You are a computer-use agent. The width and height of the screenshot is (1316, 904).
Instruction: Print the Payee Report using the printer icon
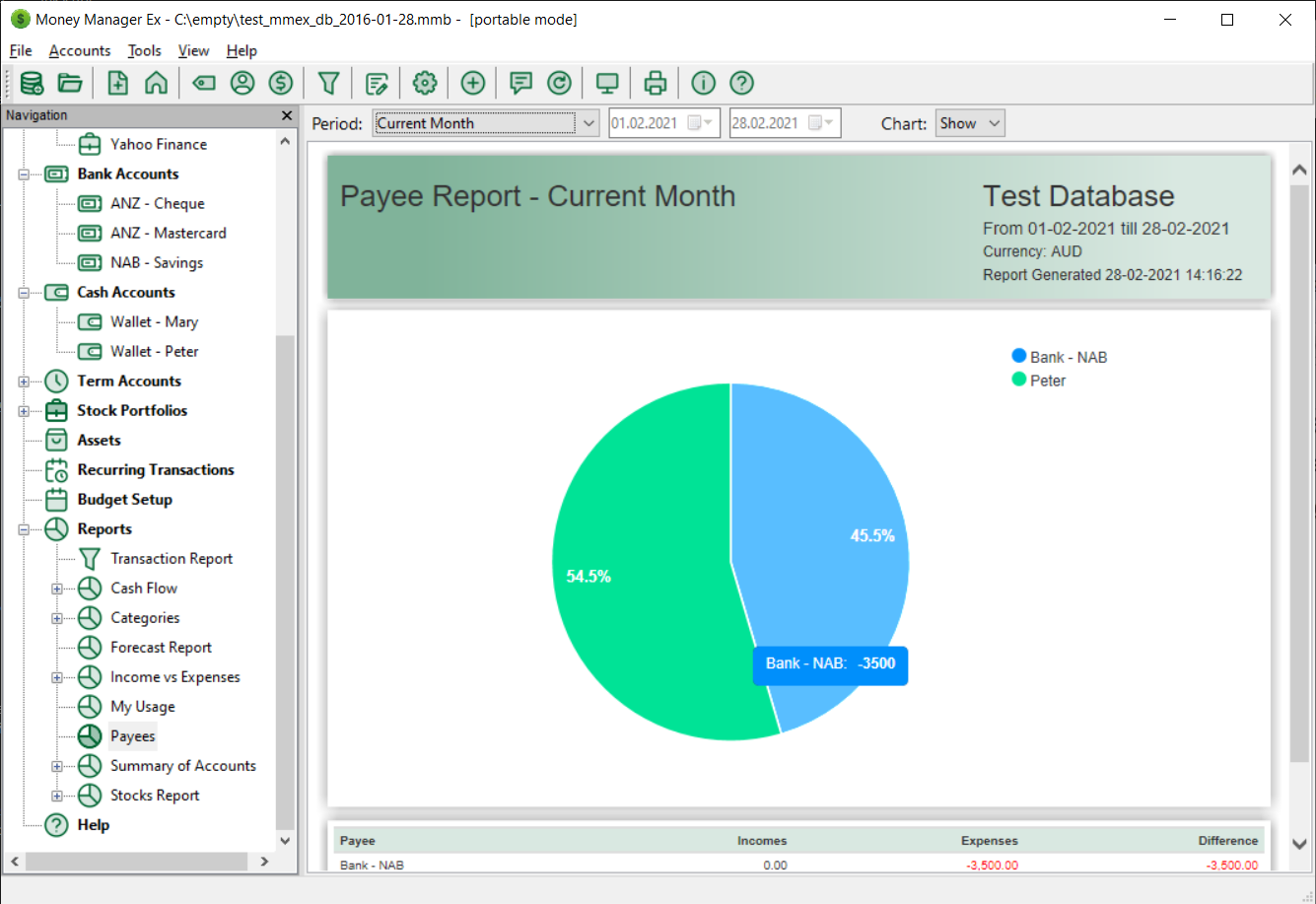coord(655,83)
